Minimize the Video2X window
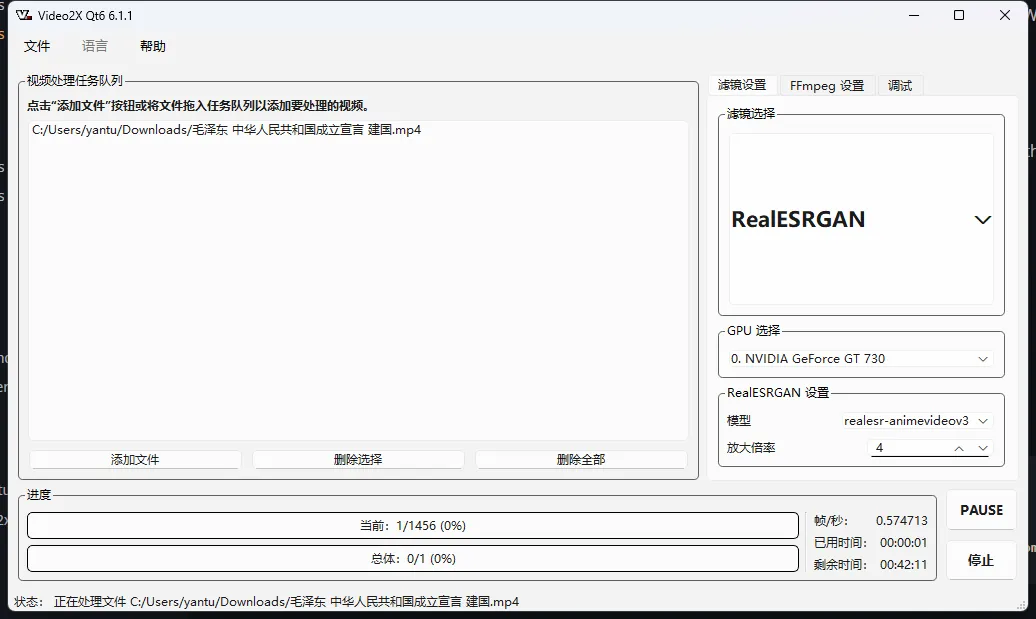 pos(914,15)
